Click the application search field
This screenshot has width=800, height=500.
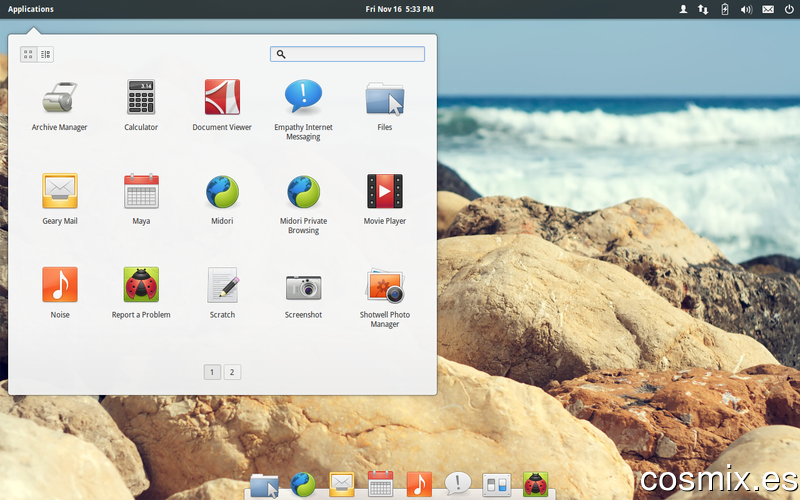coord(347,54)
